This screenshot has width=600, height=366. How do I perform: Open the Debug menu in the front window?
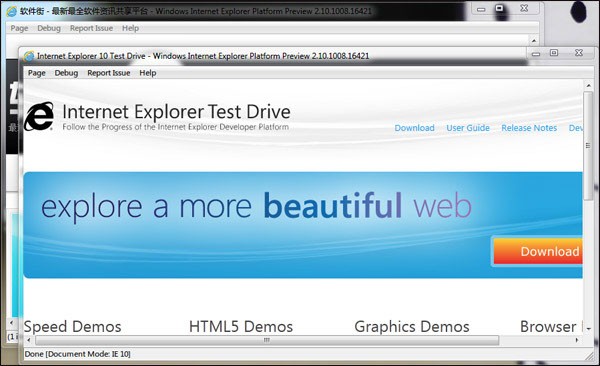point(66,73)
